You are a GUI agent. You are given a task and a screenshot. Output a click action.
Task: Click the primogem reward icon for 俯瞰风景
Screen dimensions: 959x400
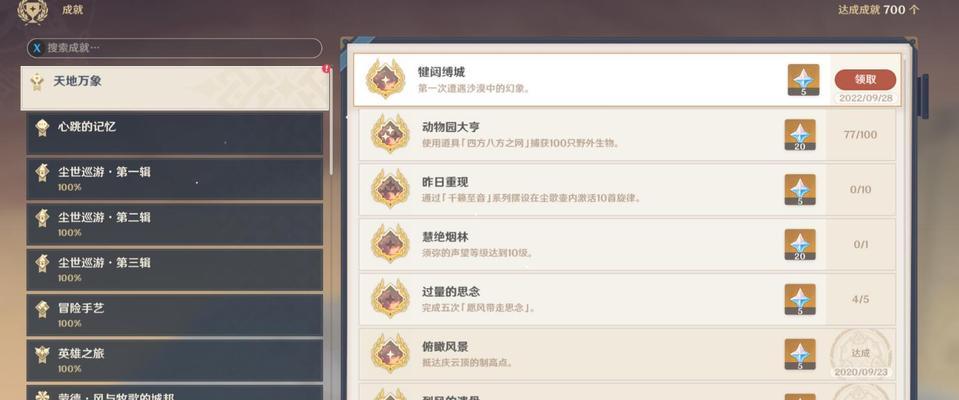(x=800, y=354)
